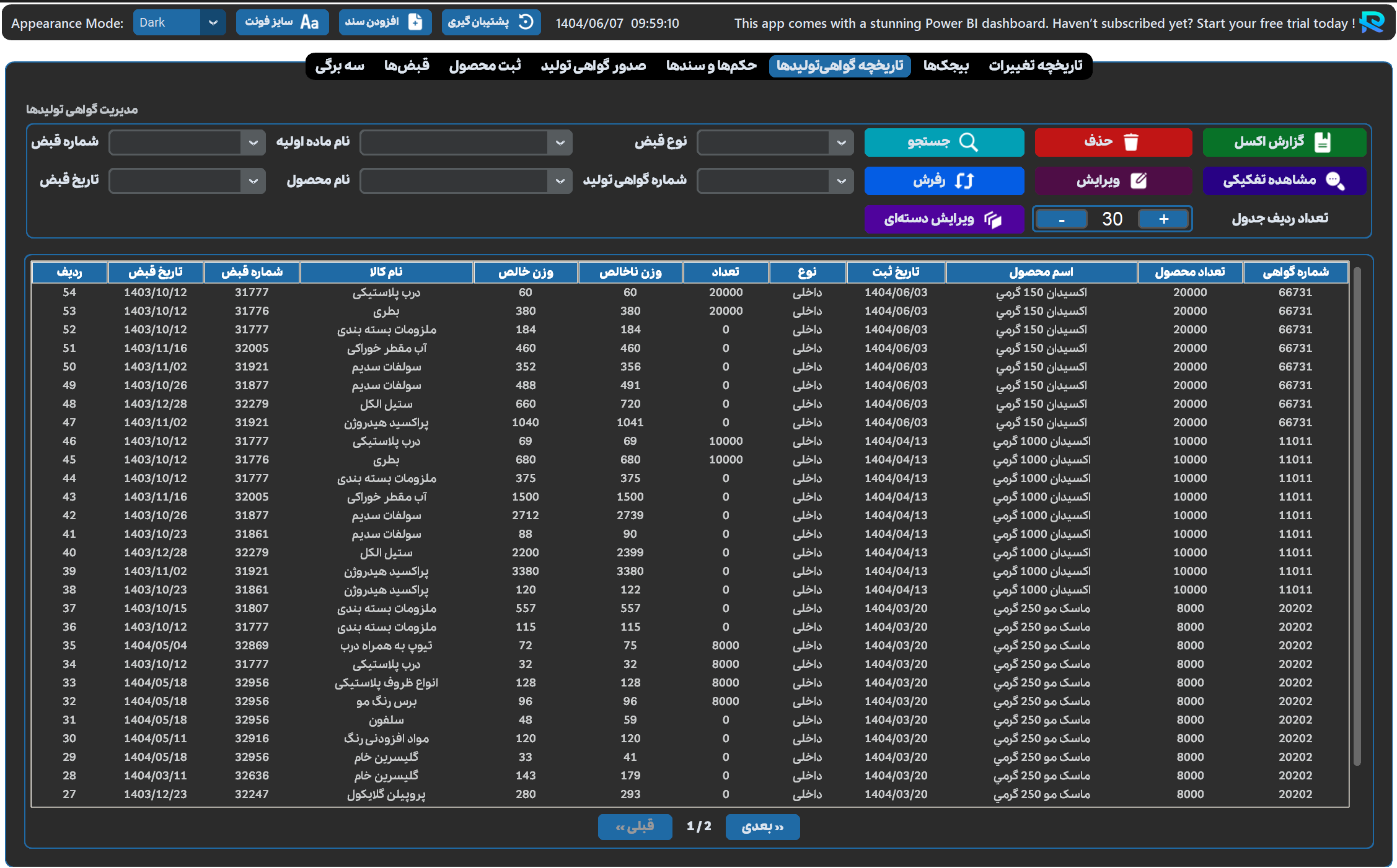Expand the شماره قبض dropdown
The height and width of the screenshot is (868, 1397).
point(253,143)
